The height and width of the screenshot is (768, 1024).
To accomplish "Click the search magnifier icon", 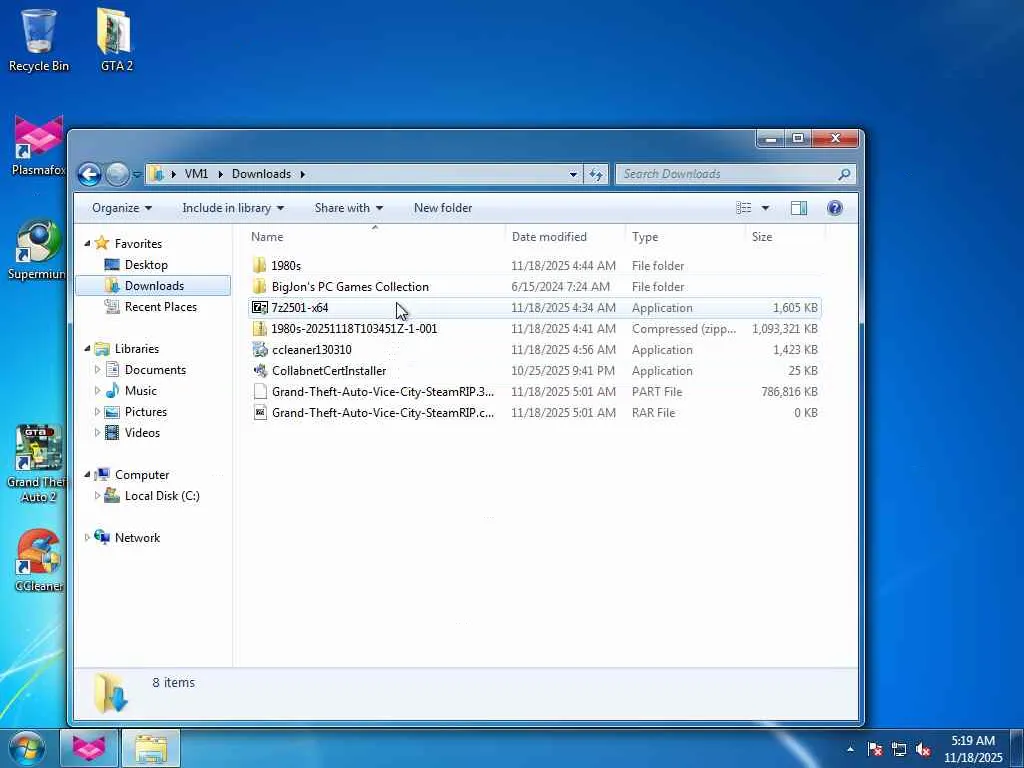I will point(844,174).
